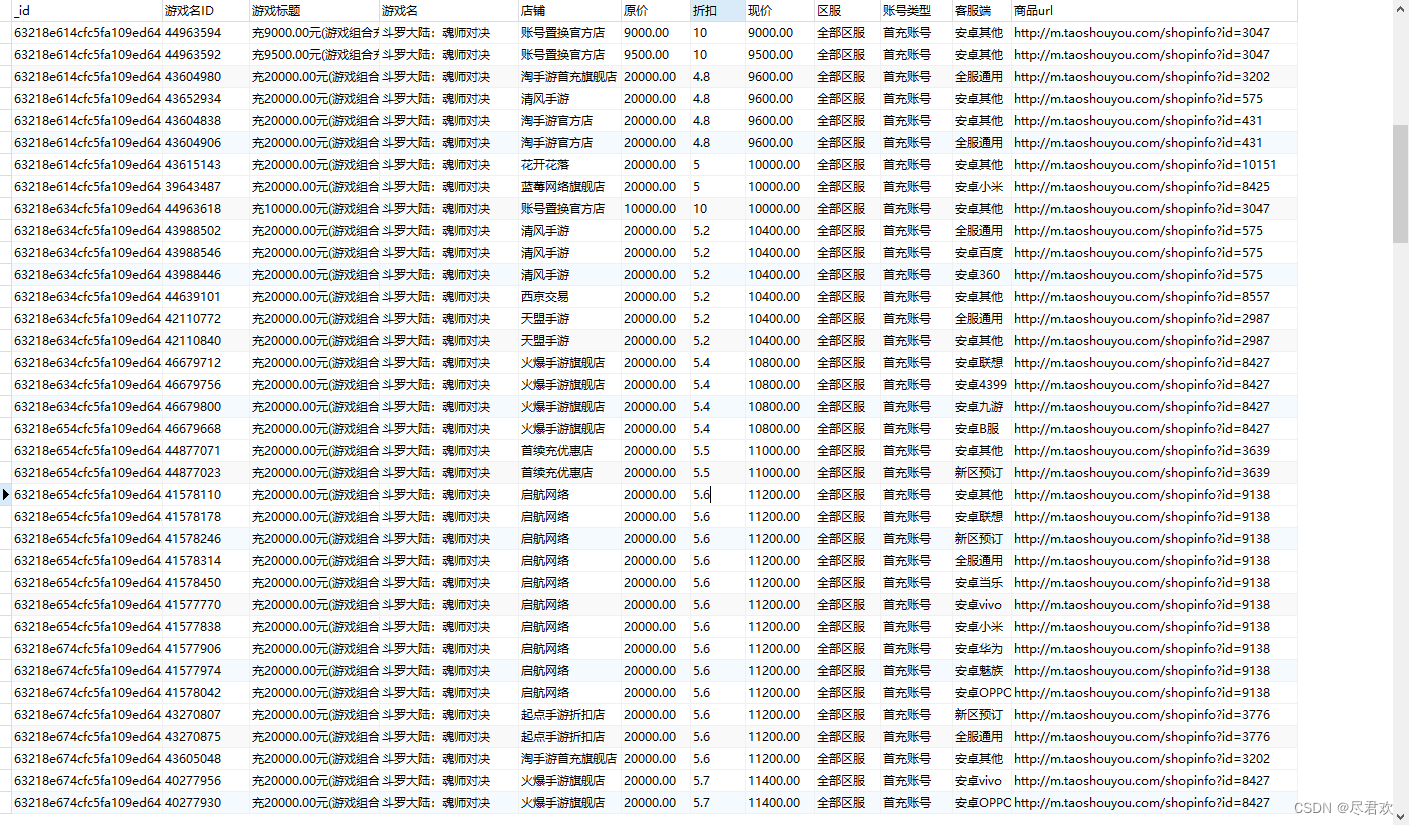The width and height of the screenshot is (1409, 825).
Task: Select the game ID cell 44963618
Action: 205,209
